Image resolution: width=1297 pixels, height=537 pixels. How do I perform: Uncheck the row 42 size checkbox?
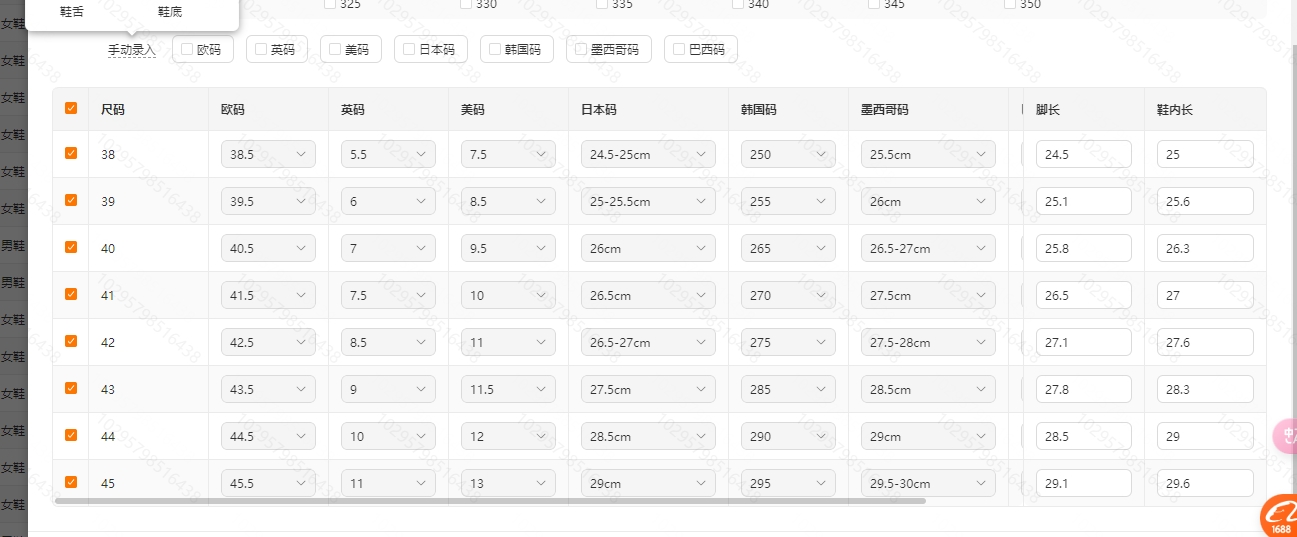click(x=71, y=341)
